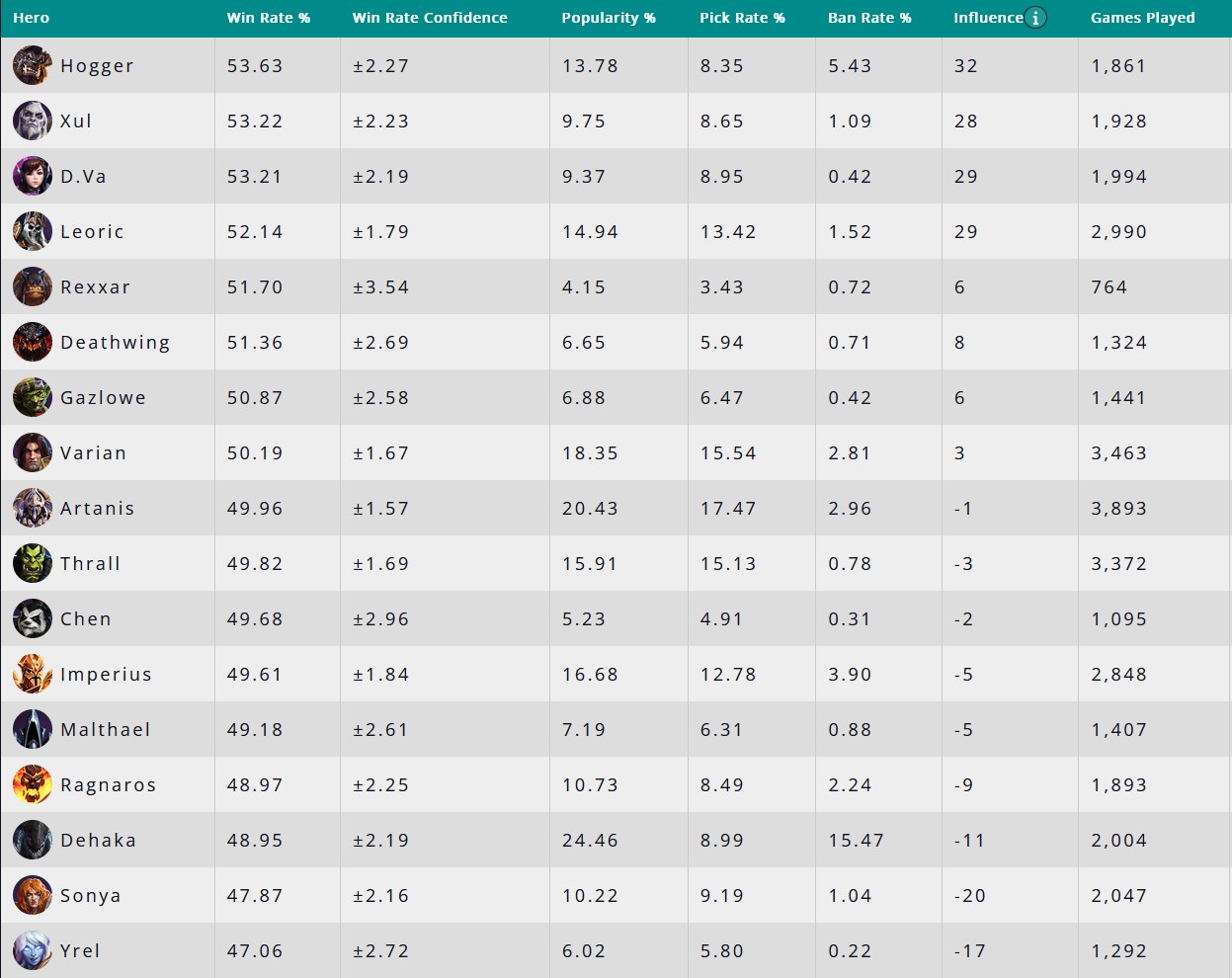Select Varian's pick rate 15.54
Screen dimensions: 1232x978
[728, 453]
